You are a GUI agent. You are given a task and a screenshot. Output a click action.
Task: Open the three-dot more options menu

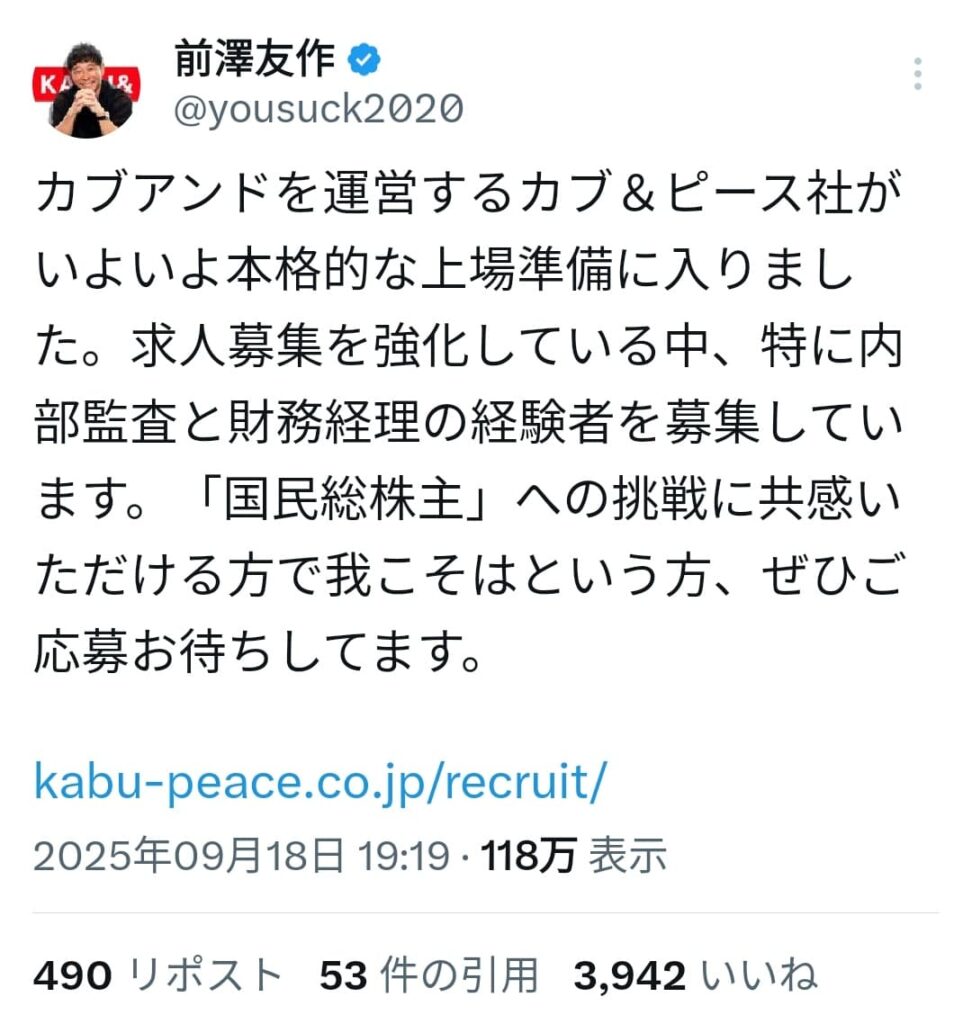(918, 74)
